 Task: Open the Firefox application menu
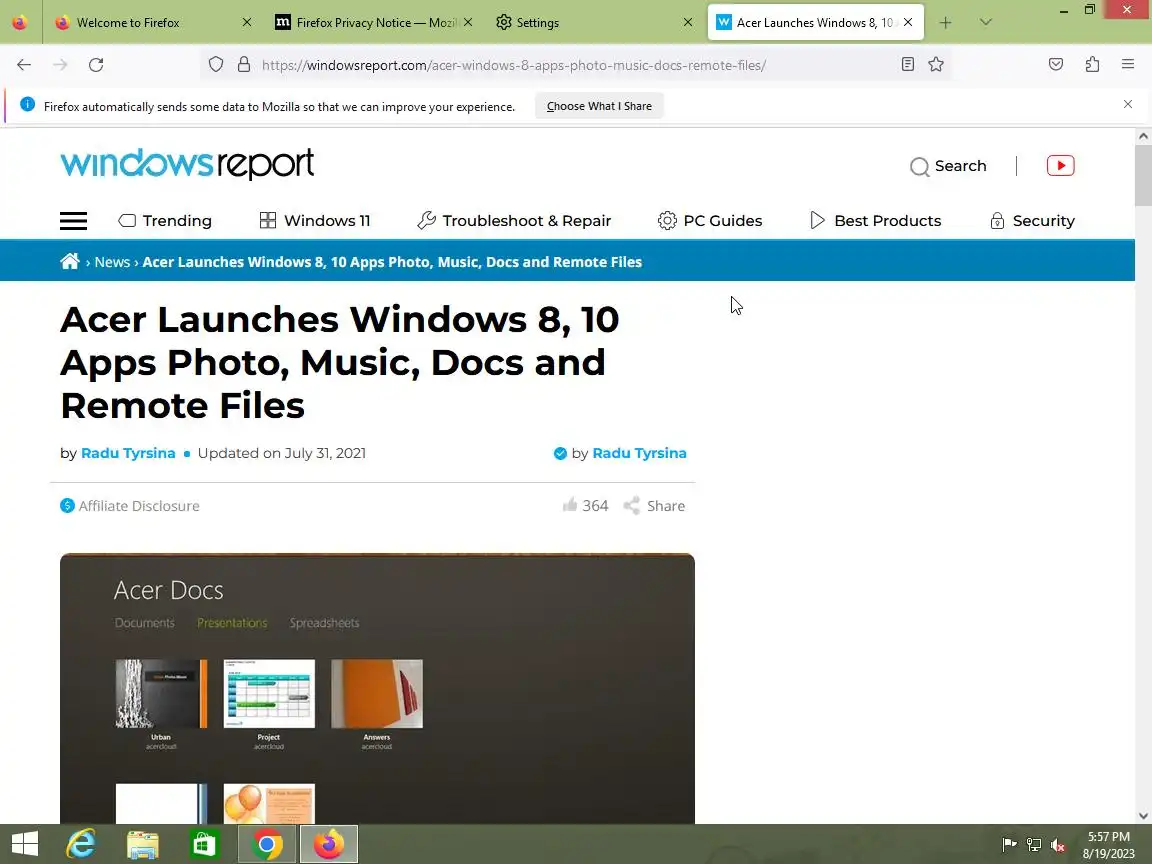click(1128, 65)
